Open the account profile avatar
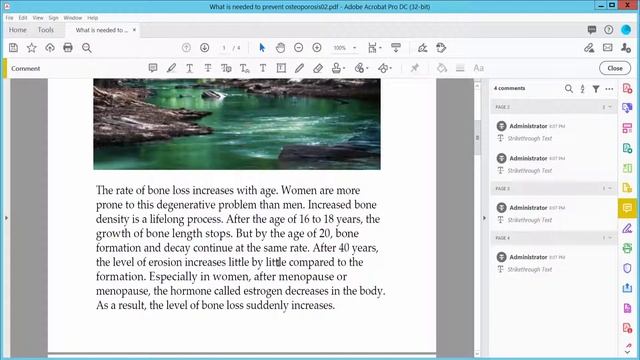The width and height of the screenshot is (640, 360). coord(626,29)
